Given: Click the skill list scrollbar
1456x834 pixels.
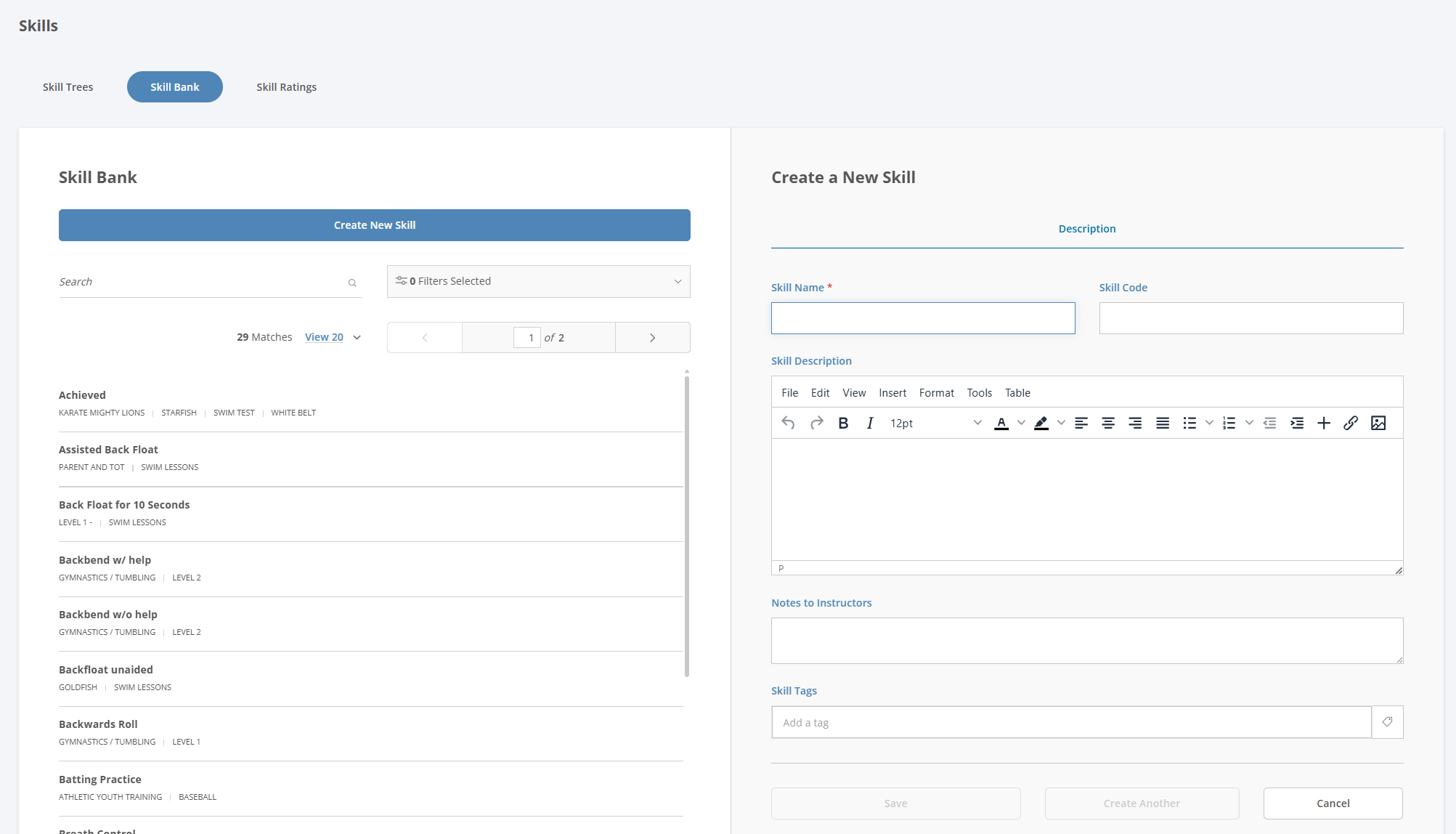Looking at the screenshot, I should 687,526.
